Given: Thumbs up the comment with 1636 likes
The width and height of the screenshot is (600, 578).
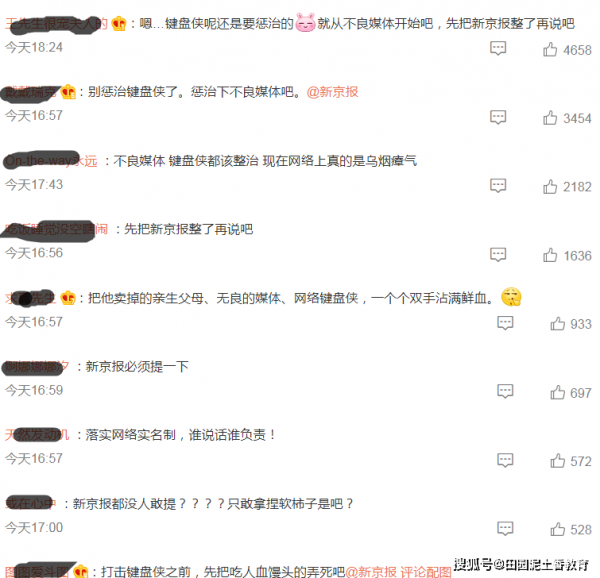Looking at the screenshot, I should (550, 255).
